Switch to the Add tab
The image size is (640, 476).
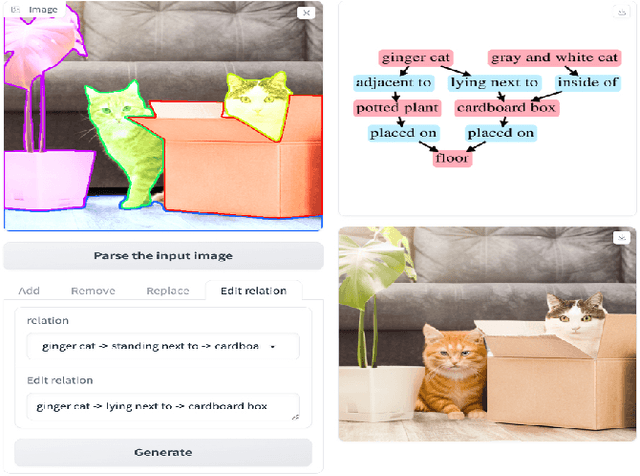click(x=29, y=291)
